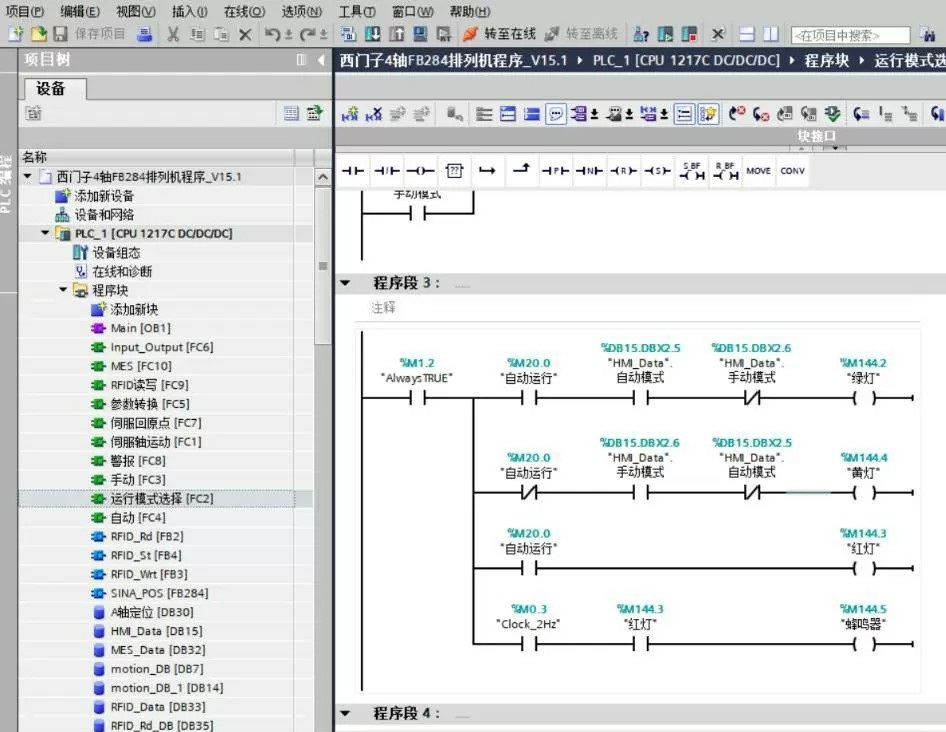Click the go offline (转至离线) button
The width and height of the screenshot is (946, 732).
point(581,34)
